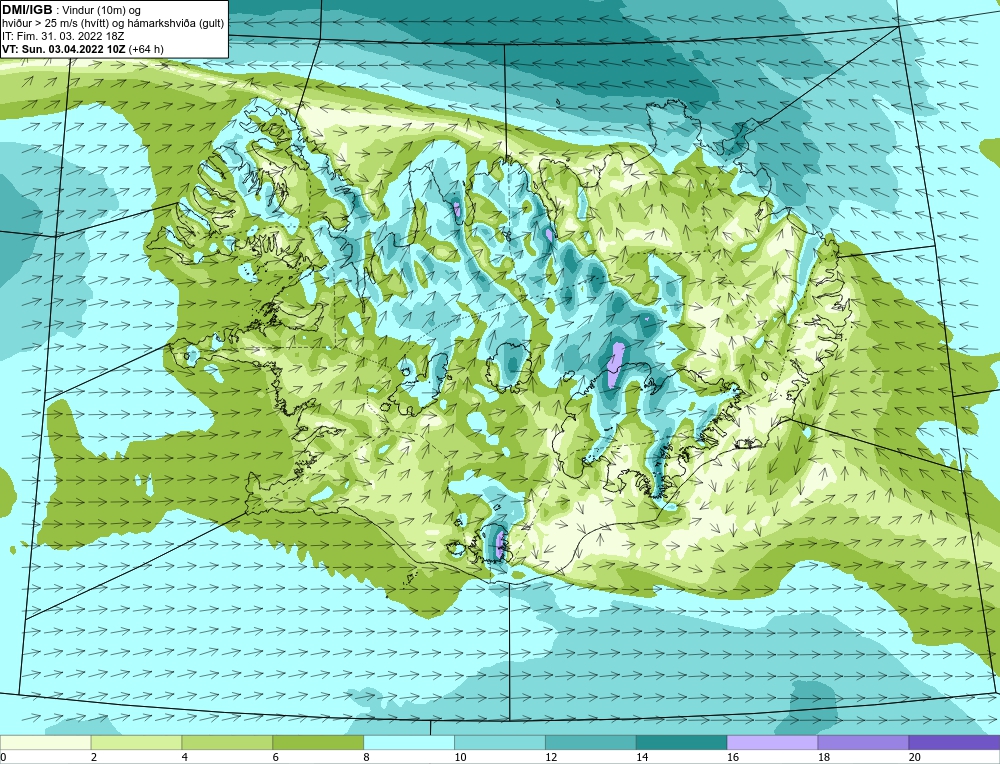Click the legend scale label "0"

tap(3, 758)
